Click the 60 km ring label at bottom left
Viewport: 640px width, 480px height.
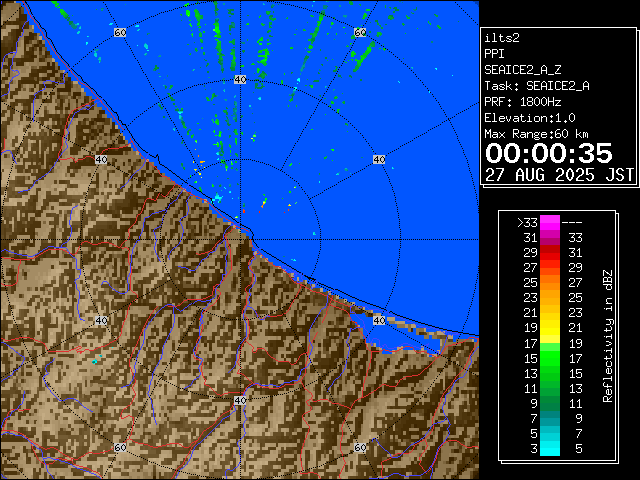click(x=120, y=447)
